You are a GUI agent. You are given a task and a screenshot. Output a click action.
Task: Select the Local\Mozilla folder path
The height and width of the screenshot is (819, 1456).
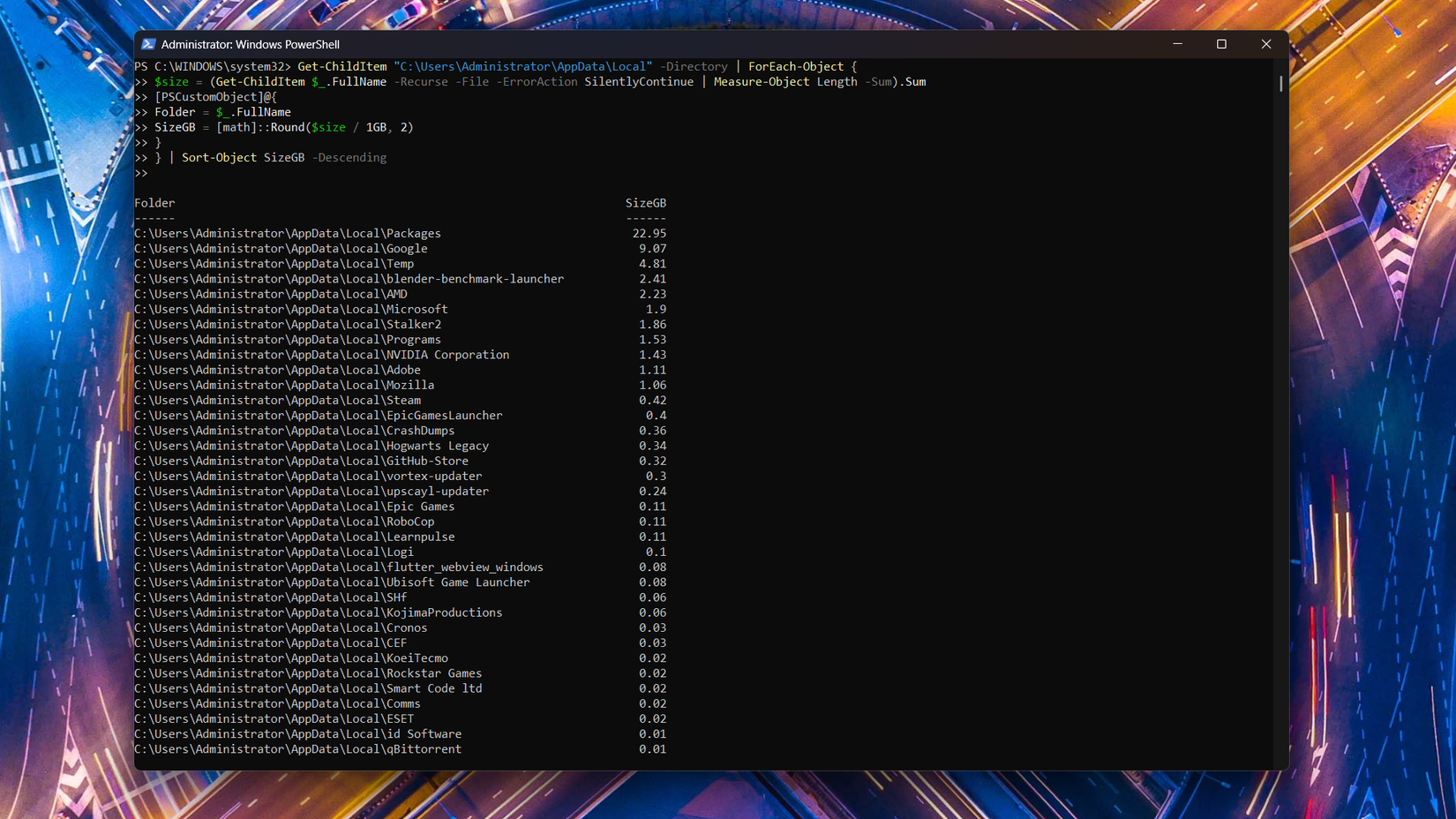click(284, 385)
